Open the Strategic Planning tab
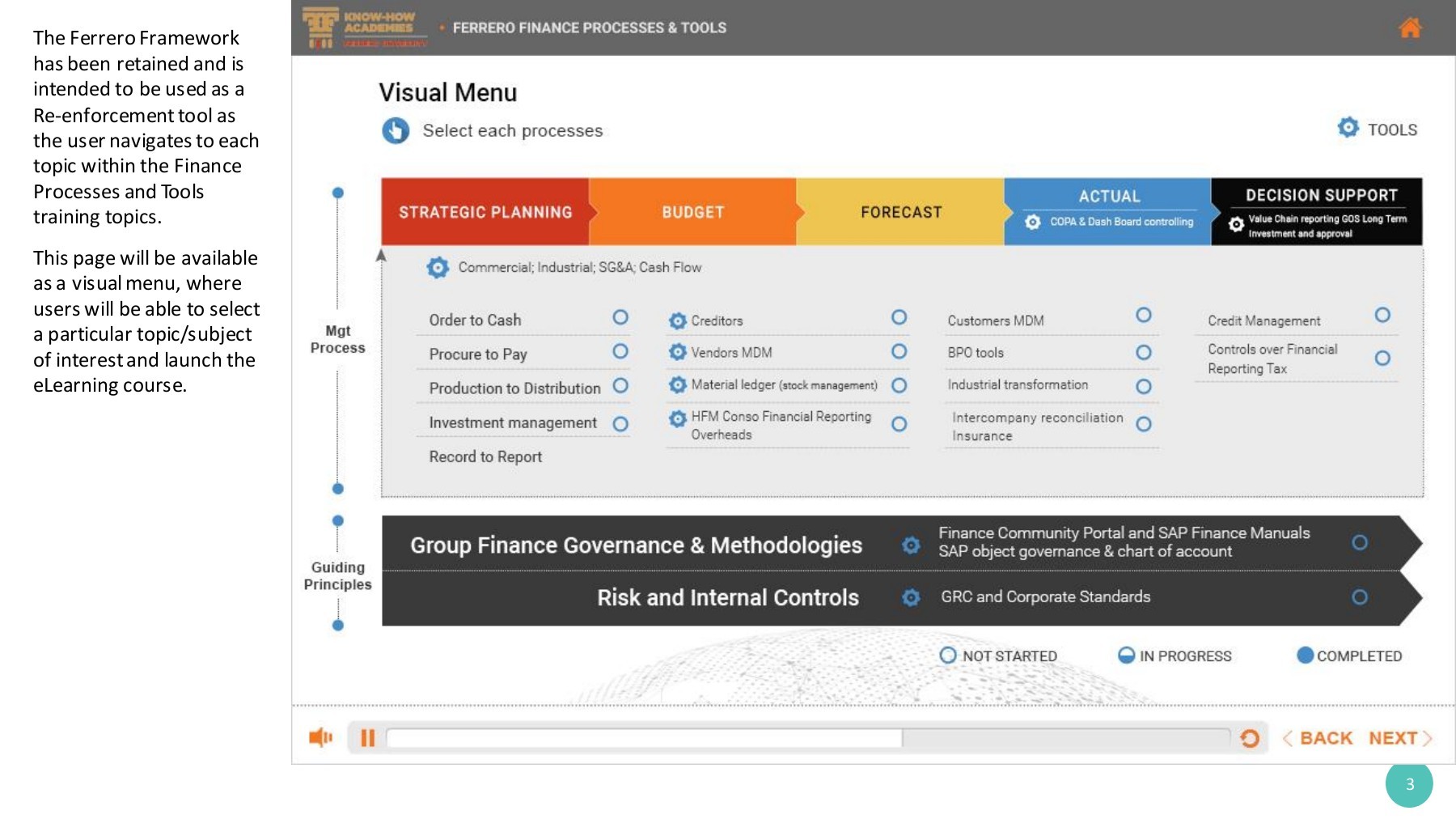The width and height of the screenshot is (1456, 819). point(485,212)
